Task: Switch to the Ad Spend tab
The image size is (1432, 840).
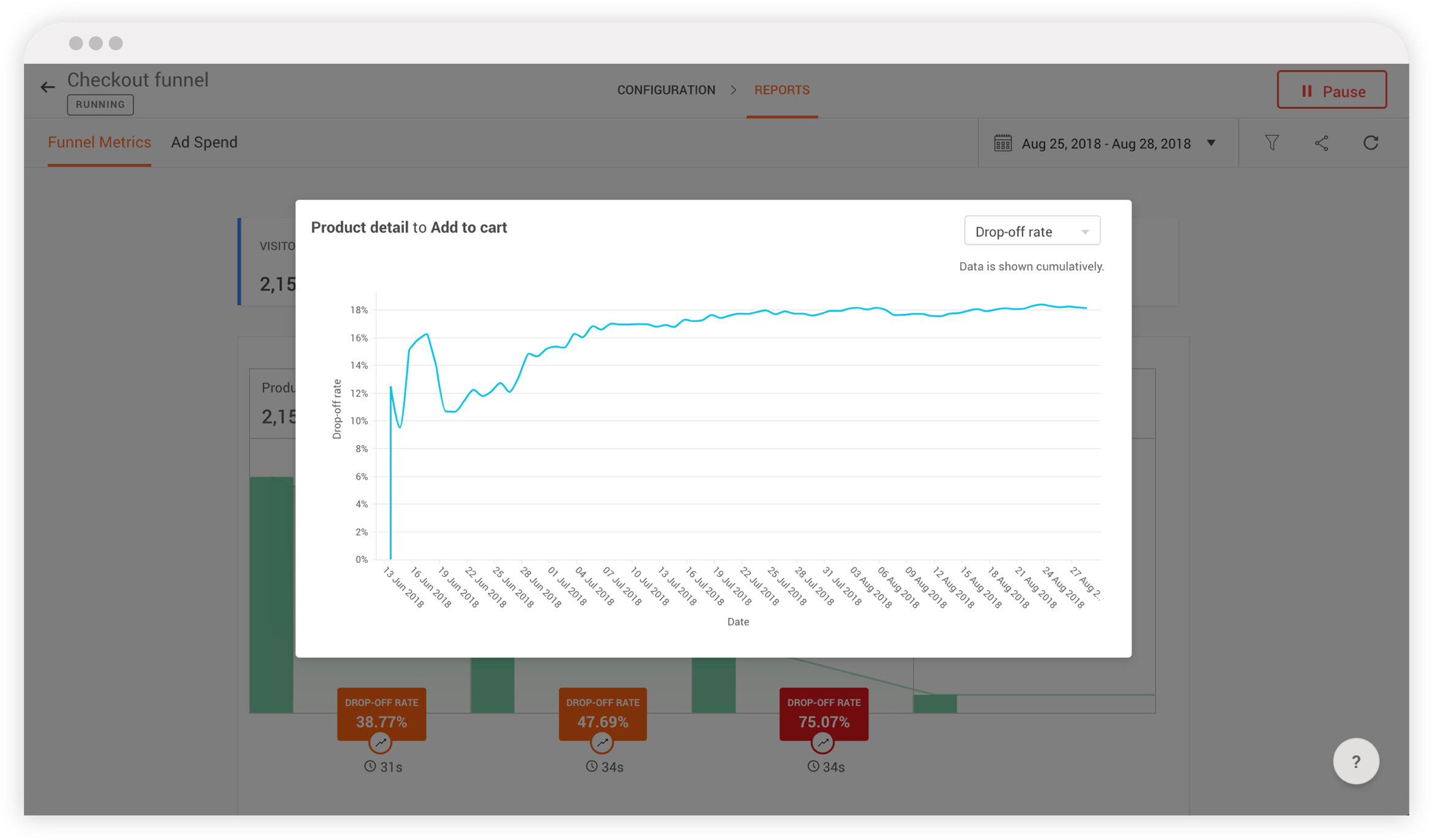Action: 204,143
